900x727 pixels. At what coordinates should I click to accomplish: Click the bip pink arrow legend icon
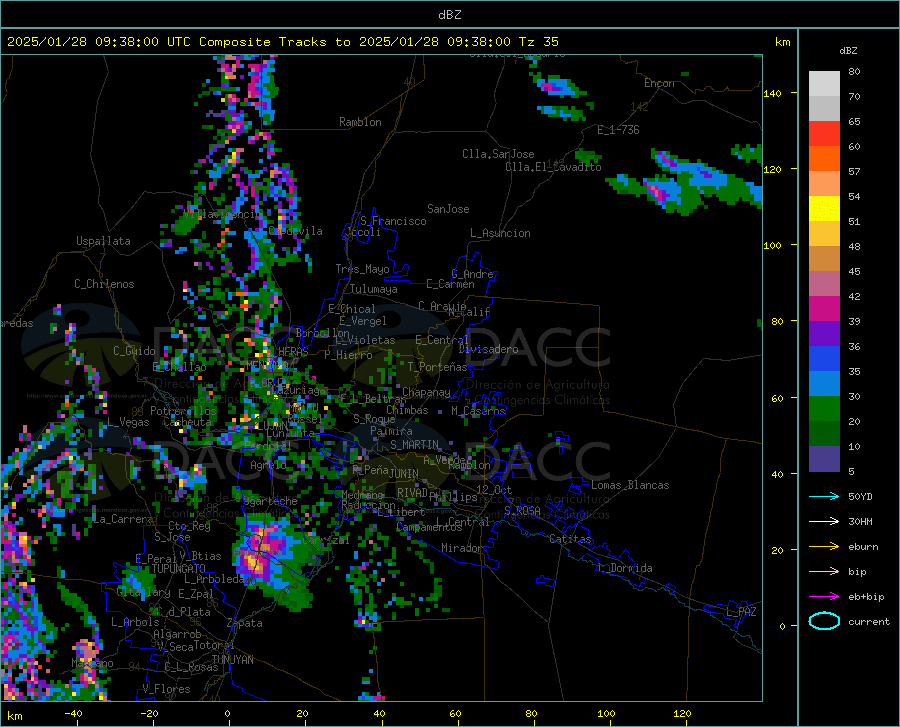click(x=824, y=572)
